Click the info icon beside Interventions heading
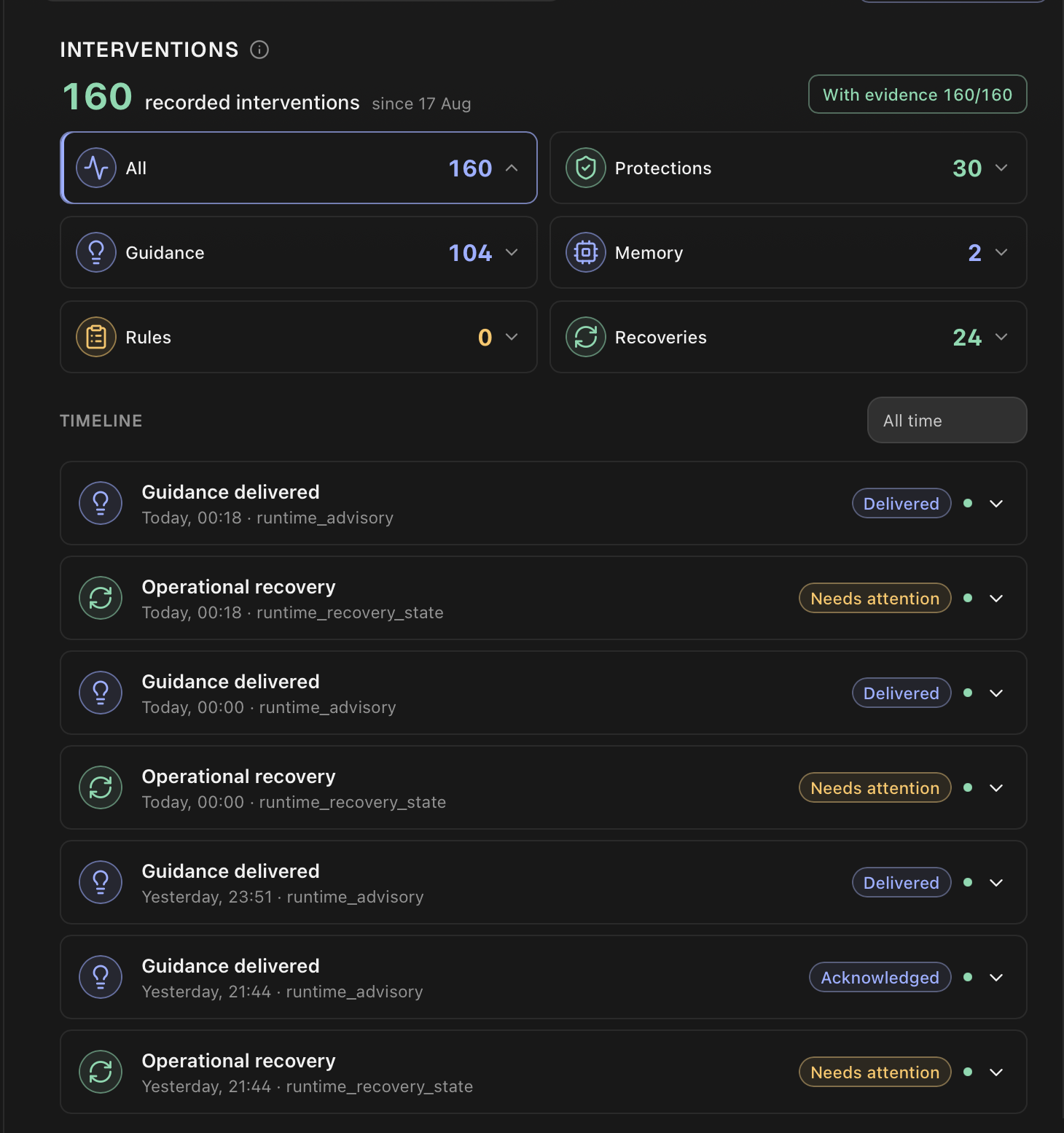 tap(259, 50)
